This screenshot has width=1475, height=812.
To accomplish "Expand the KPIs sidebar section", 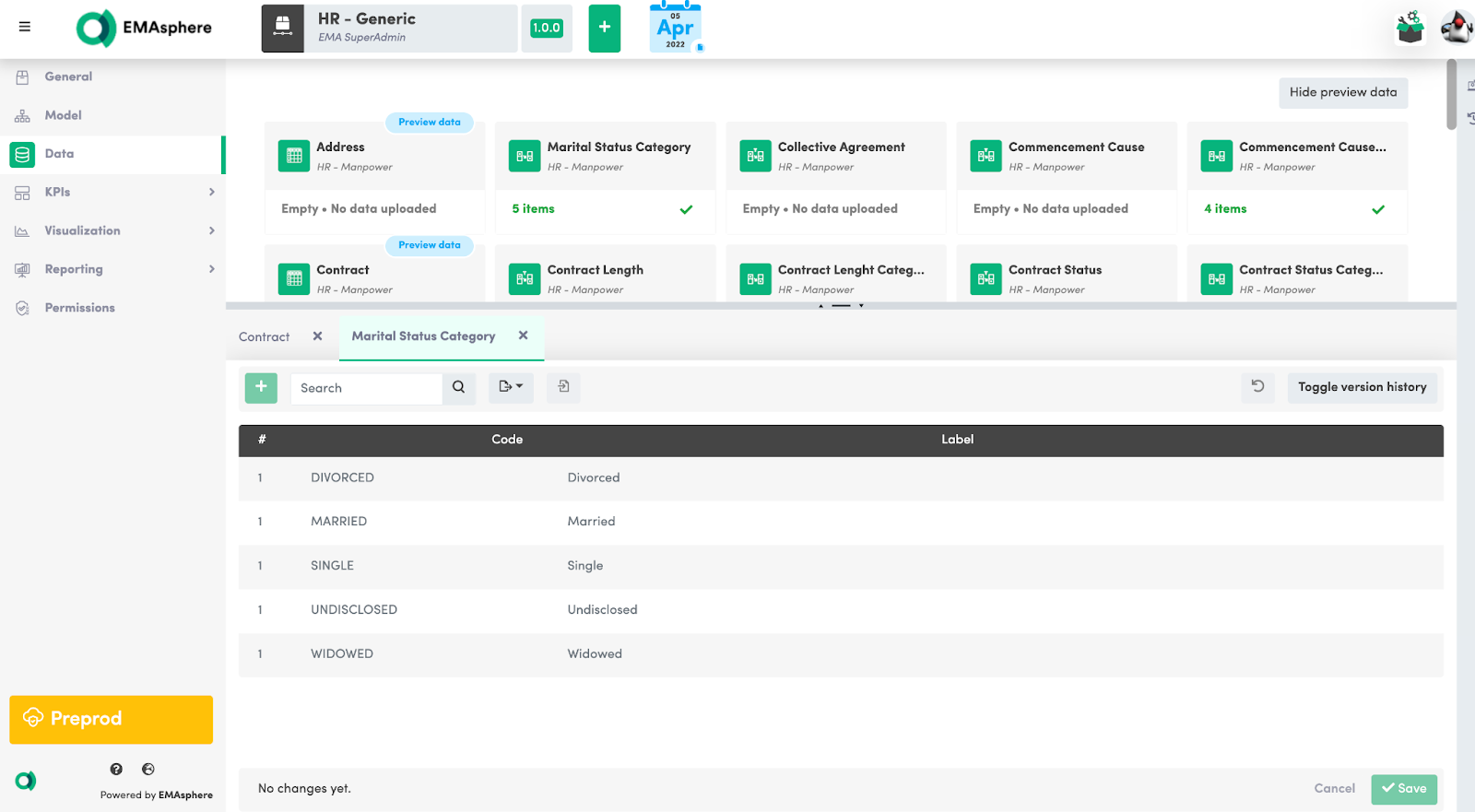I will pyautogui.click(x=211, y=192).
